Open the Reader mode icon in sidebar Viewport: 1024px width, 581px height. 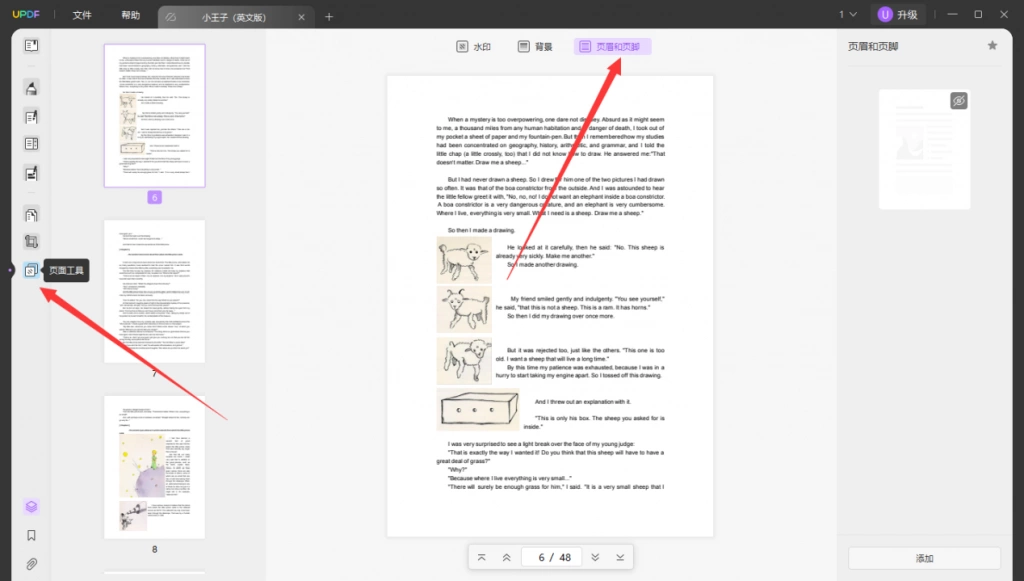click(x=31, y=46)
